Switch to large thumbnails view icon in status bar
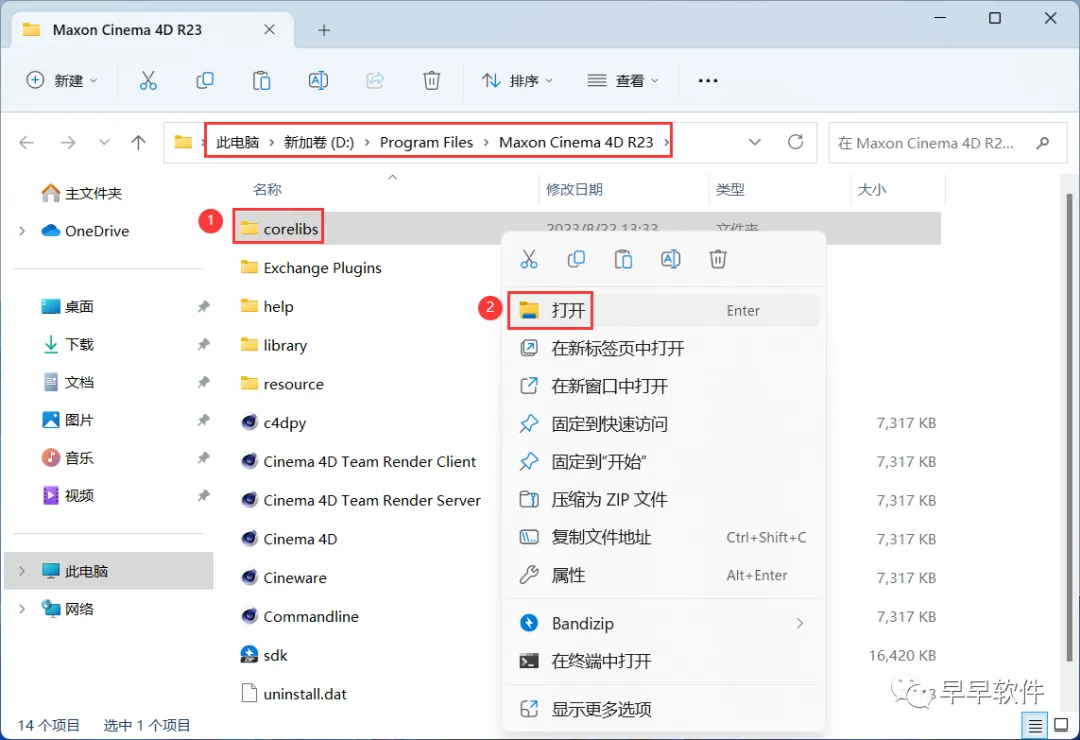This screenshot has width=1080, height=740. coord(1061,725)
